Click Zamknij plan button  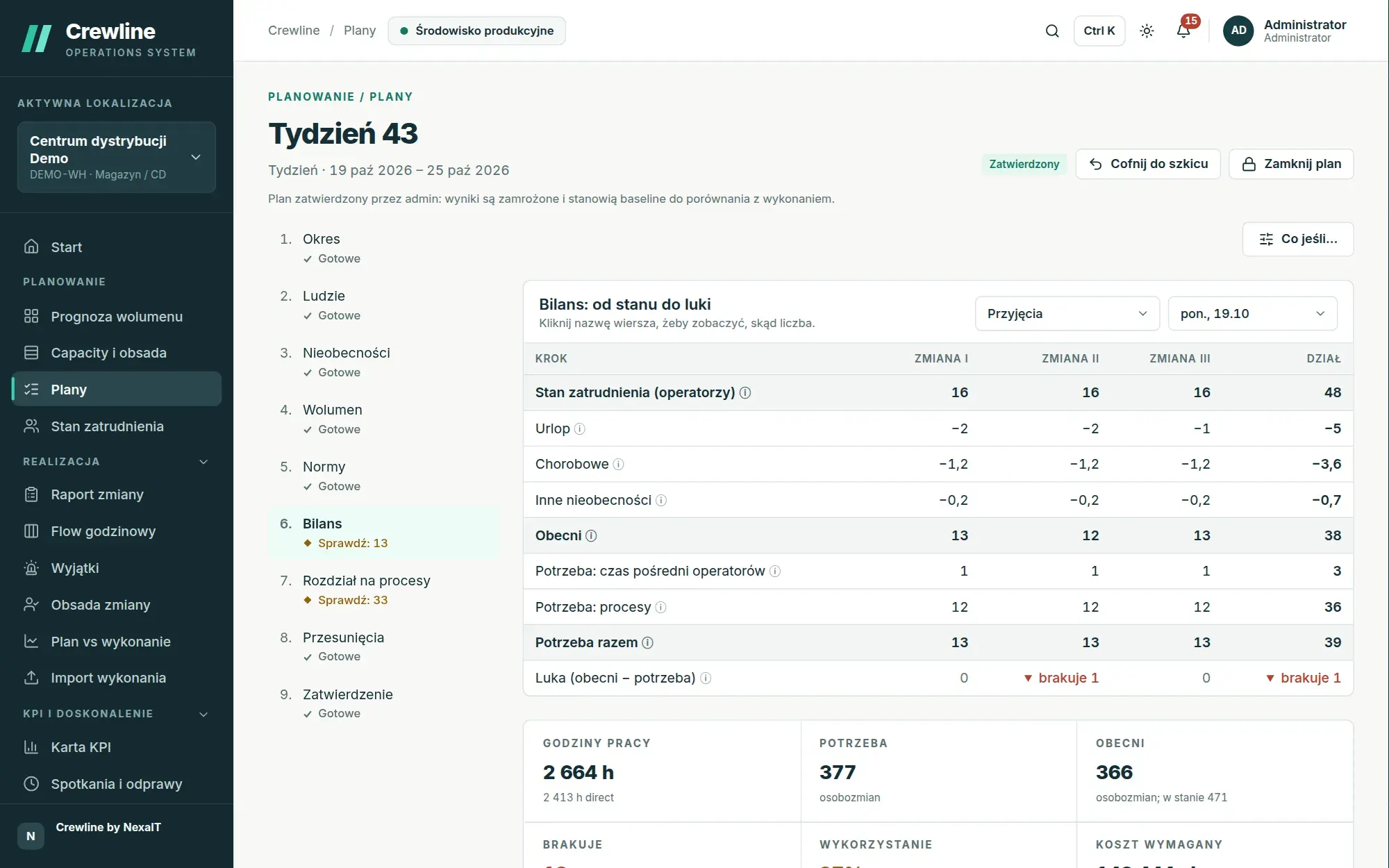(1291, 164)
